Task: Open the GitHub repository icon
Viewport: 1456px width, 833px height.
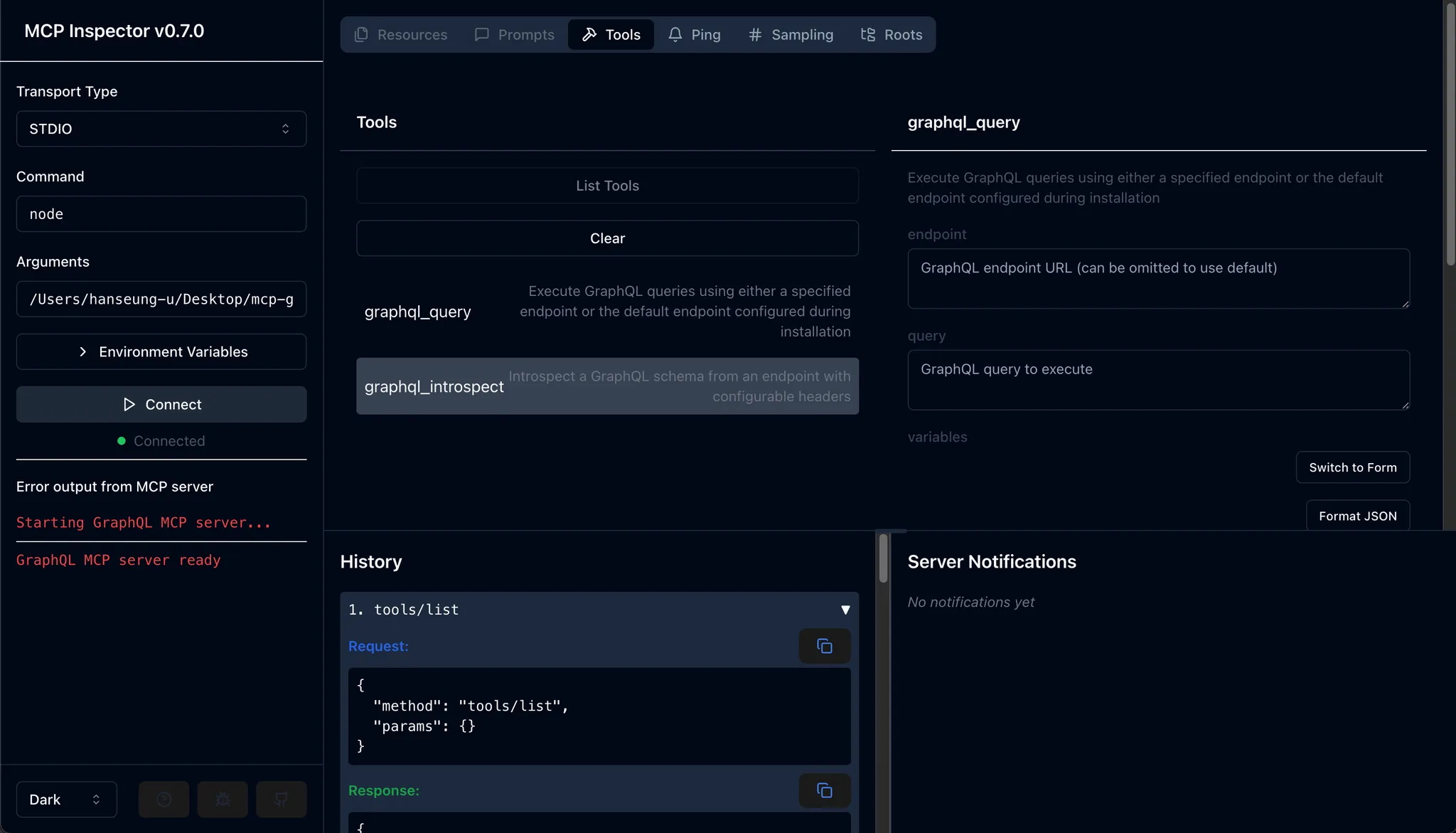Action: tap(281, 800)
